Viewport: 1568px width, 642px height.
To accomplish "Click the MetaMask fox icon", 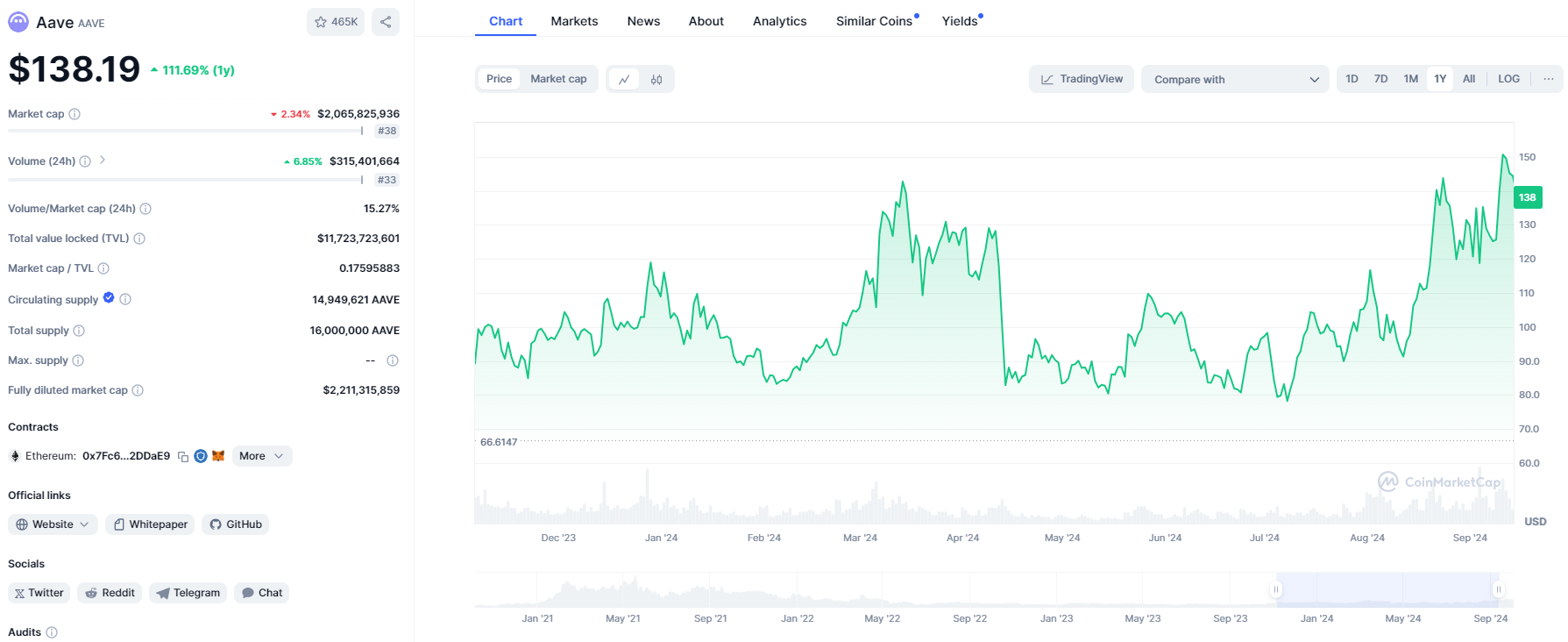I will [218, 456].
